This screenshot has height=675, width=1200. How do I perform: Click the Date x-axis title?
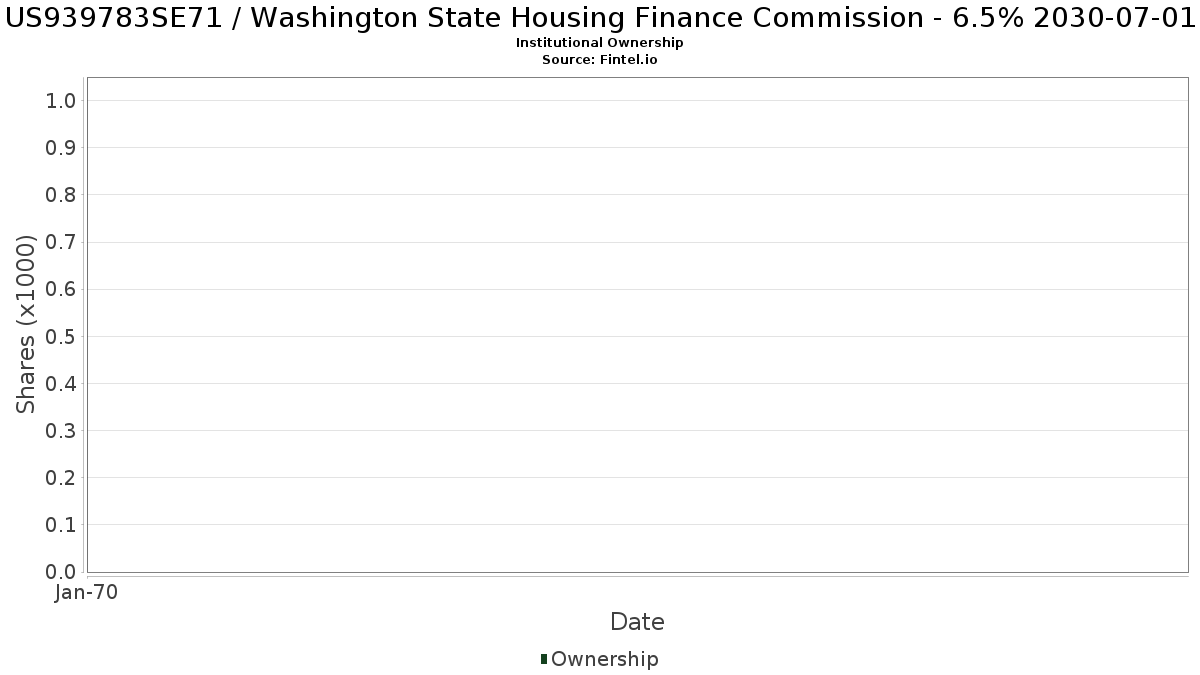point(637,622)
